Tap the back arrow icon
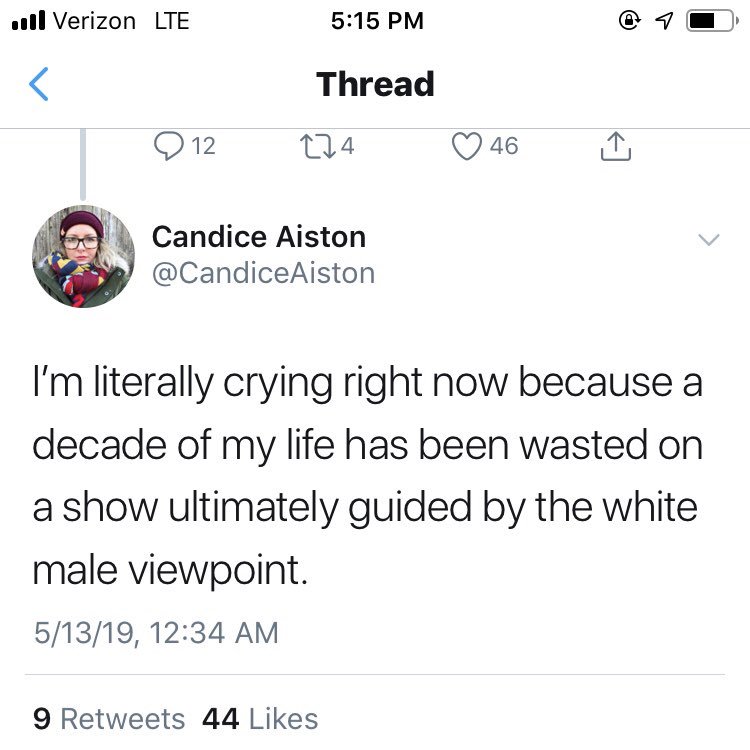The width and height of the screenshot is (750, 750). click(39, 84)
